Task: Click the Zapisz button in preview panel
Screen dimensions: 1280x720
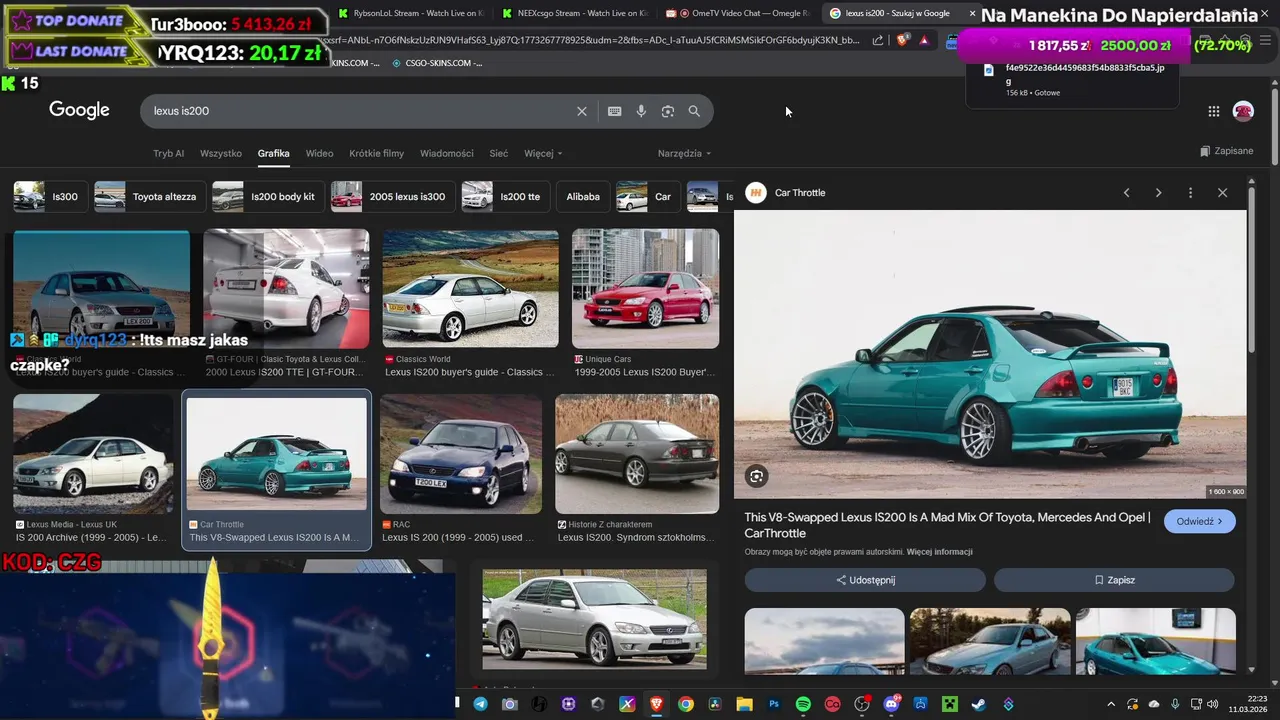Action: [x=1114, y=580]
